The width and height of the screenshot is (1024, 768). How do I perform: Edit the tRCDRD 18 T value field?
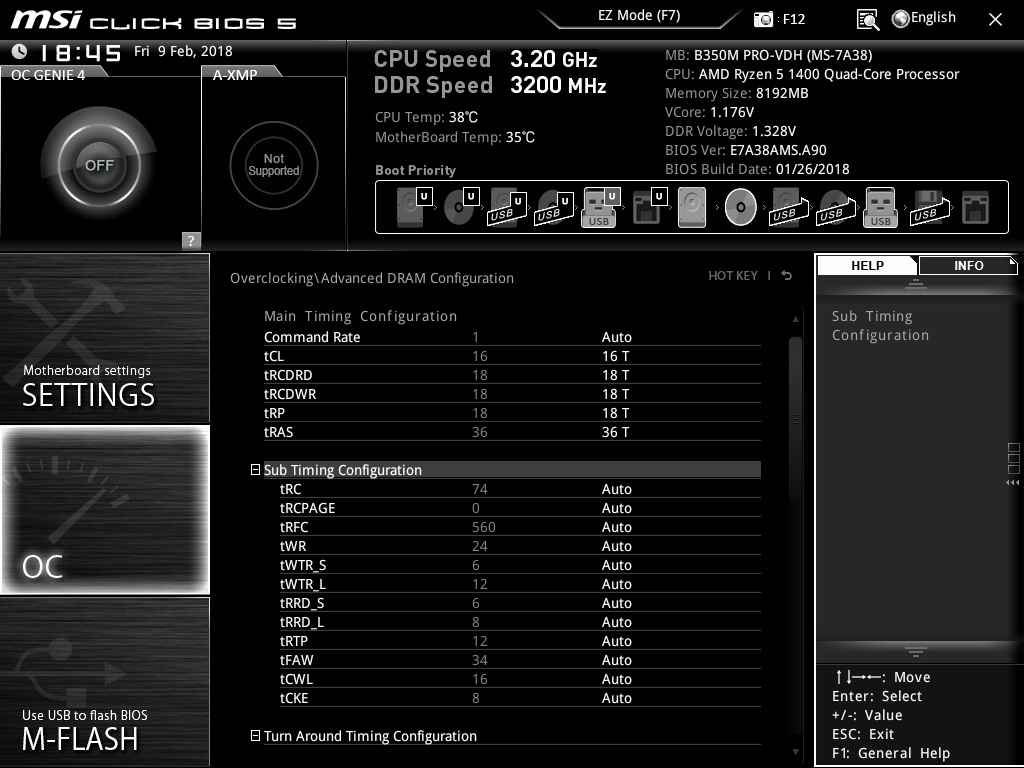[615, 375]
